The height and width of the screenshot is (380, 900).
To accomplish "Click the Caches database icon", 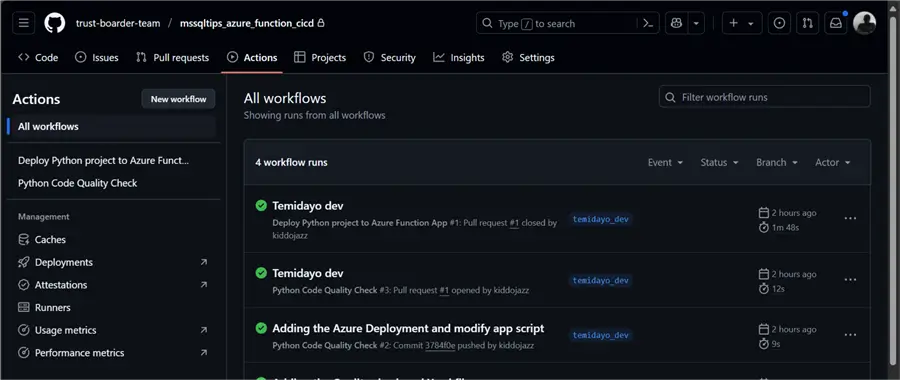I will pos(24,239).
